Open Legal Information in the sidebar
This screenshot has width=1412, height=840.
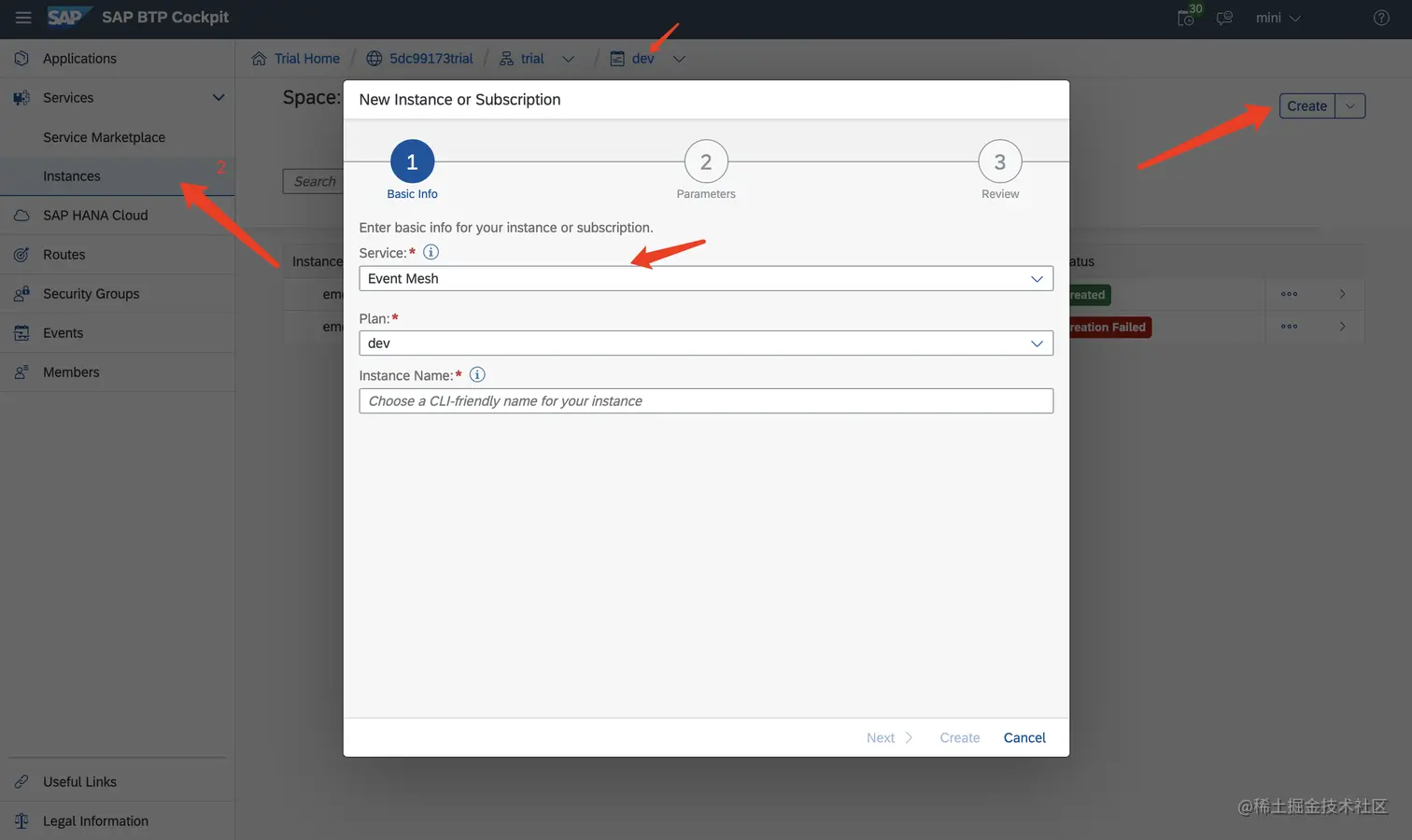pos(117,821)
